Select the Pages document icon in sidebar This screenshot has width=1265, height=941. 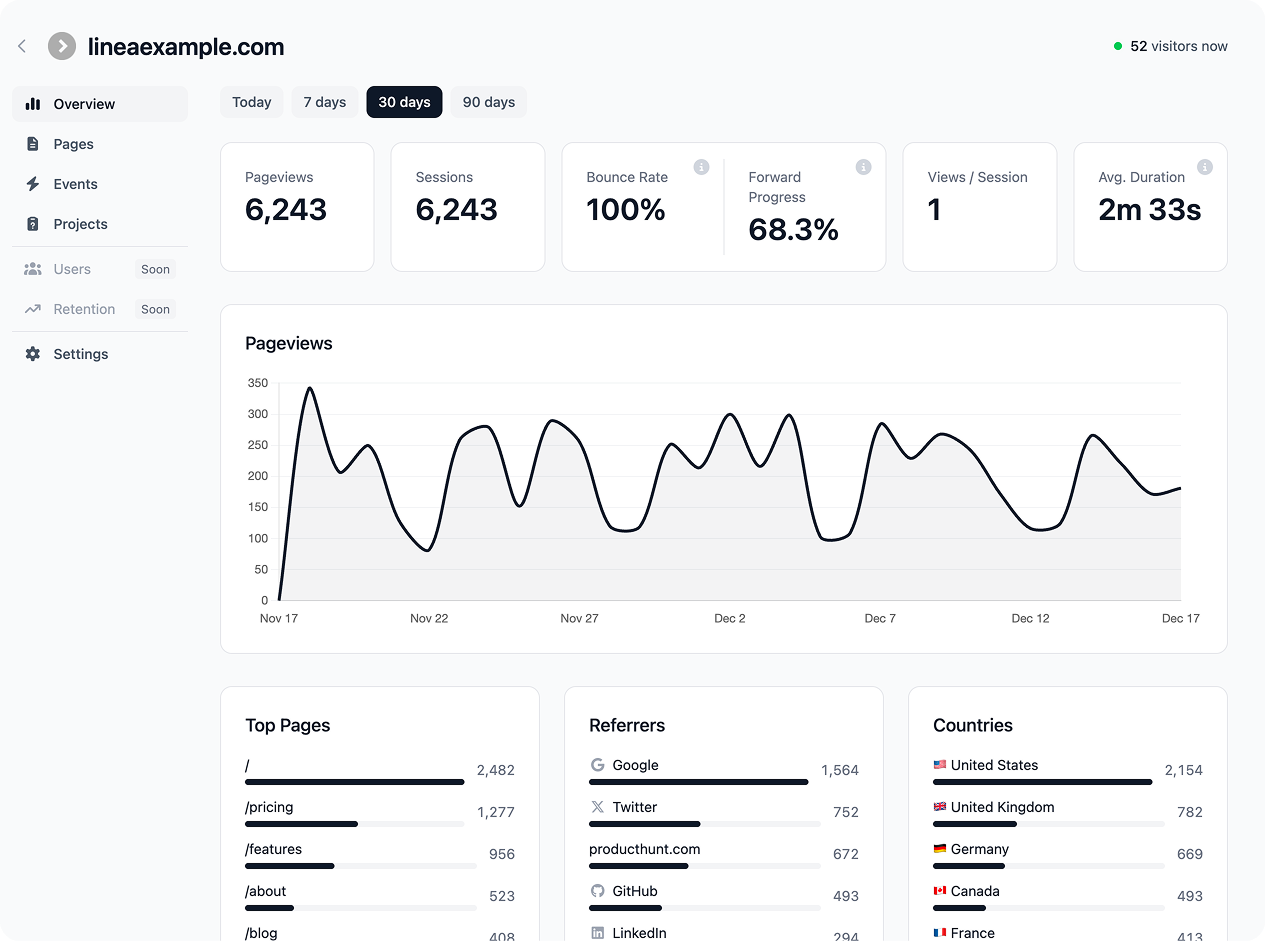[x=33, y=144]
